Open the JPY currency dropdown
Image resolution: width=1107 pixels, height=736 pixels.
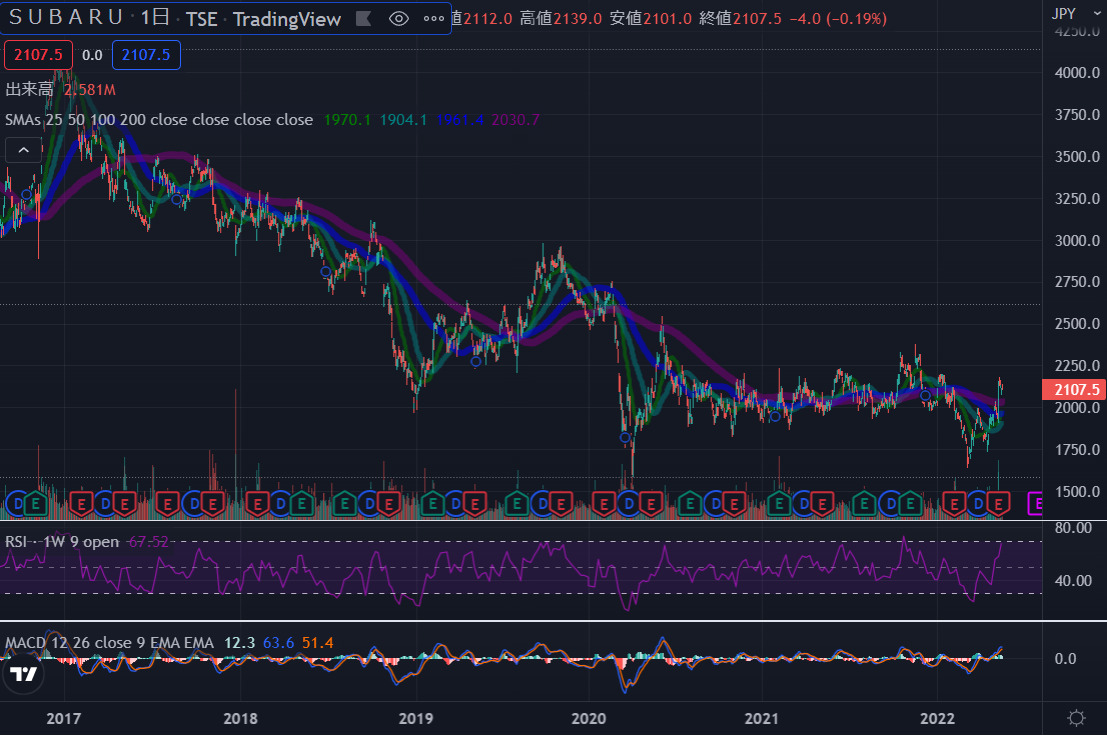pyautogui.click(x=1076, y=13)
